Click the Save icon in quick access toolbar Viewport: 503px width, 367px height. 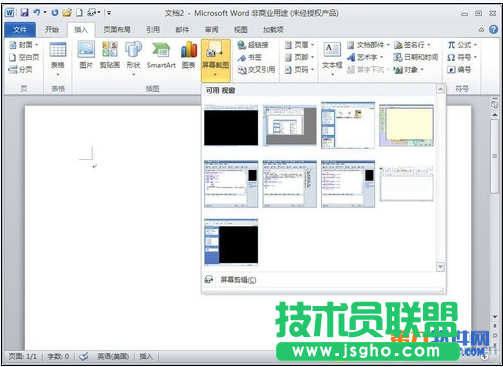24,13
